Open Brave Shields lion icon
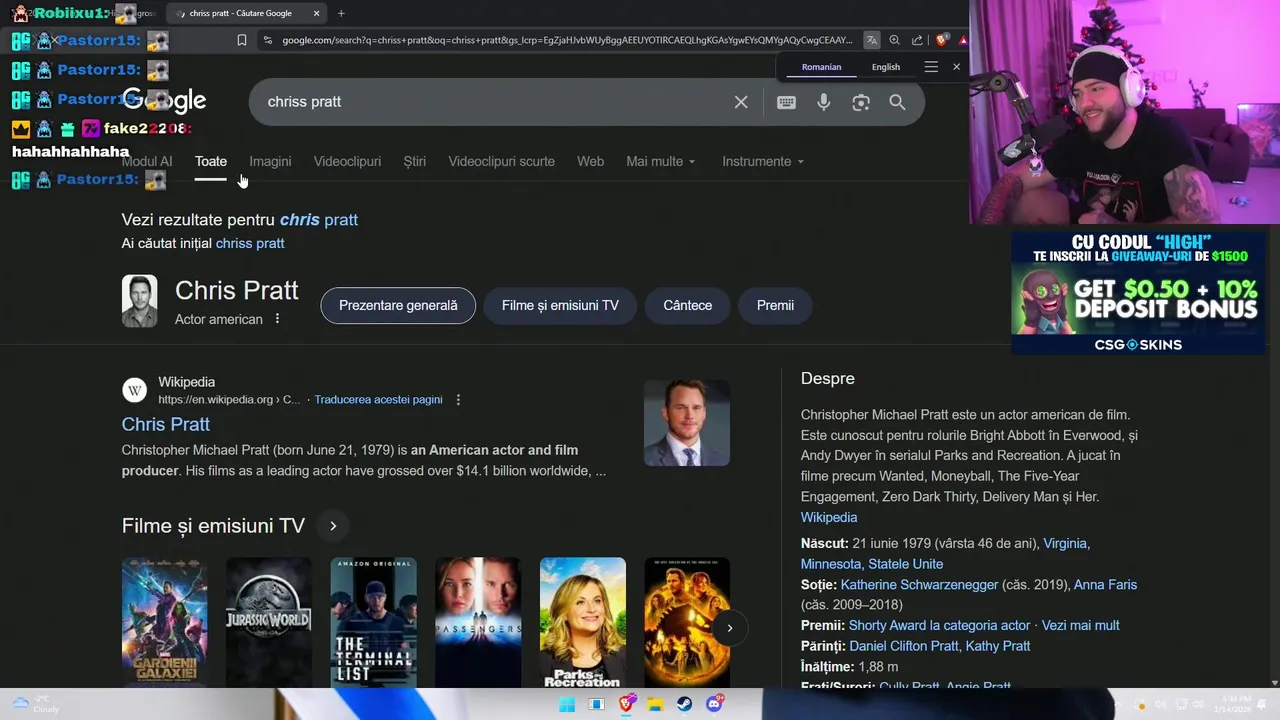Screen dimensions: 1280x720 tap(941, 40)
